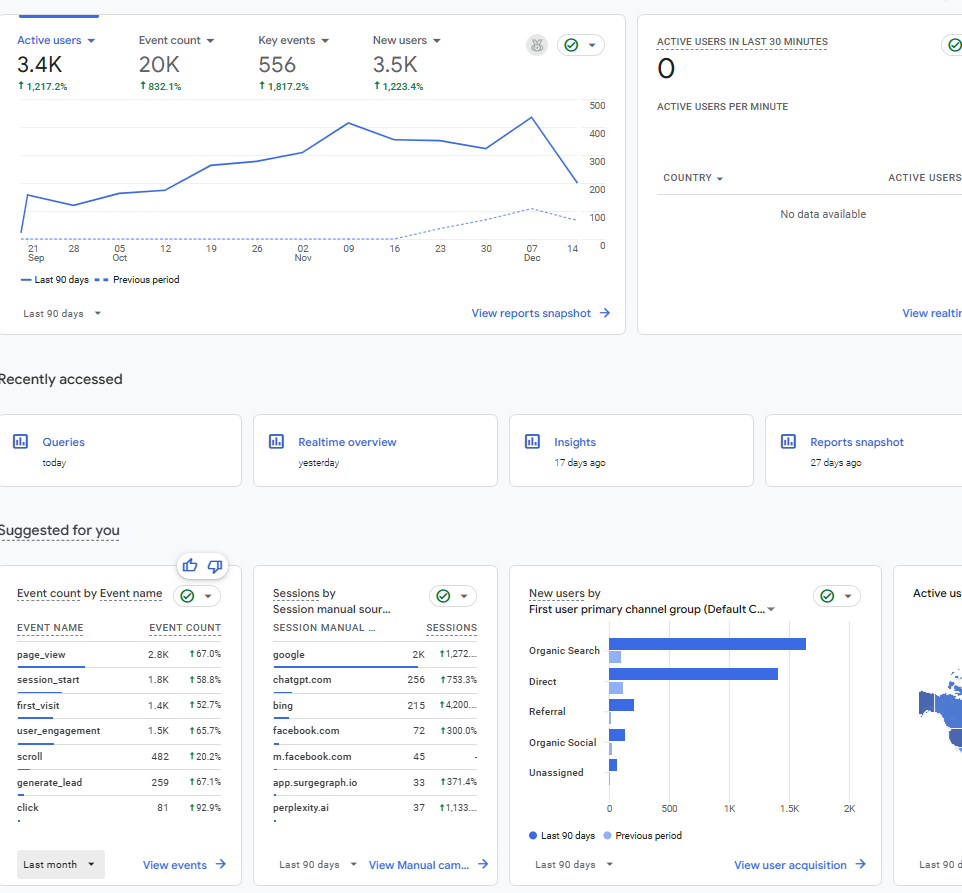962x893 pixels.
Task: Click the anomaly insights icon above chart
Action: [x=537, y=45]
